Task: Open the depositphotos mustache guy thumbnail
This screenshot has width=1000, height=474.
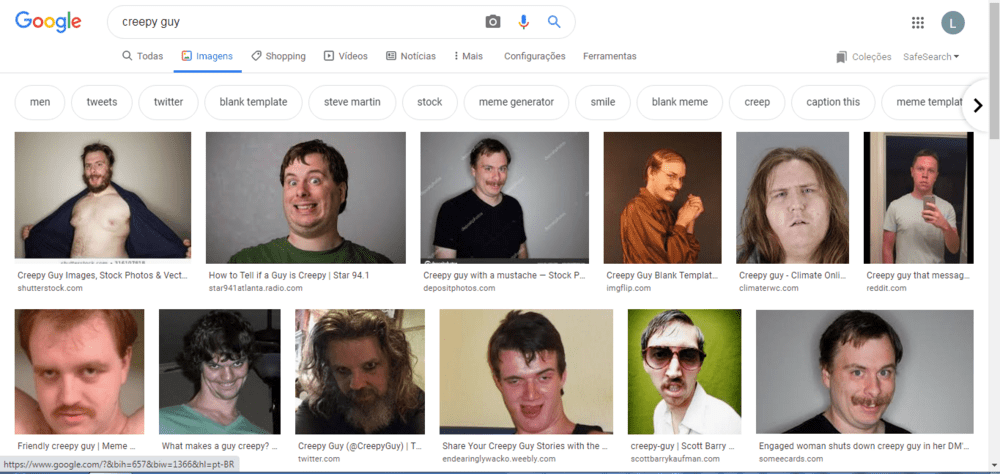Action: point(504,198)
